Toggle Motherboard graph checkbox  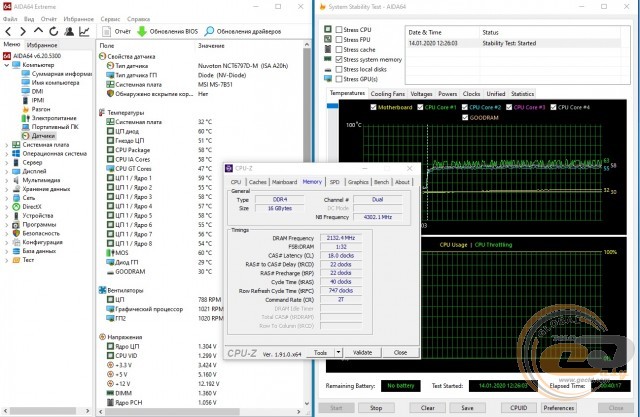pyautogui.click(x=373, y=107)
